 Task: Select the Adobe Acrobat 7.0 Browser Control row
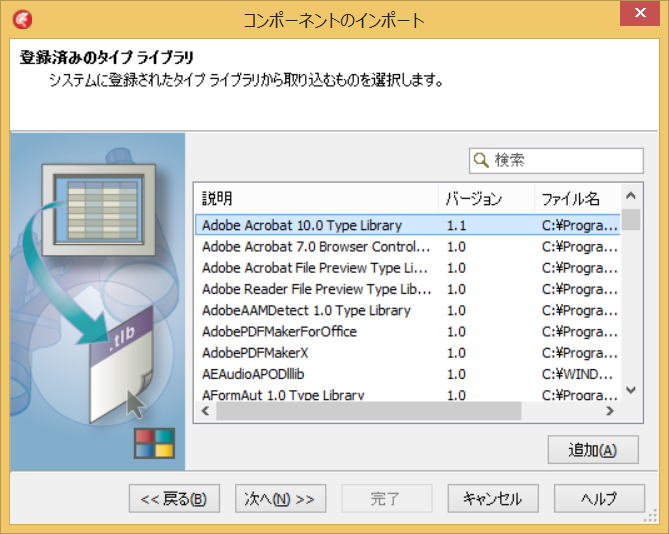pyautogui.click(x=407, y=247)
